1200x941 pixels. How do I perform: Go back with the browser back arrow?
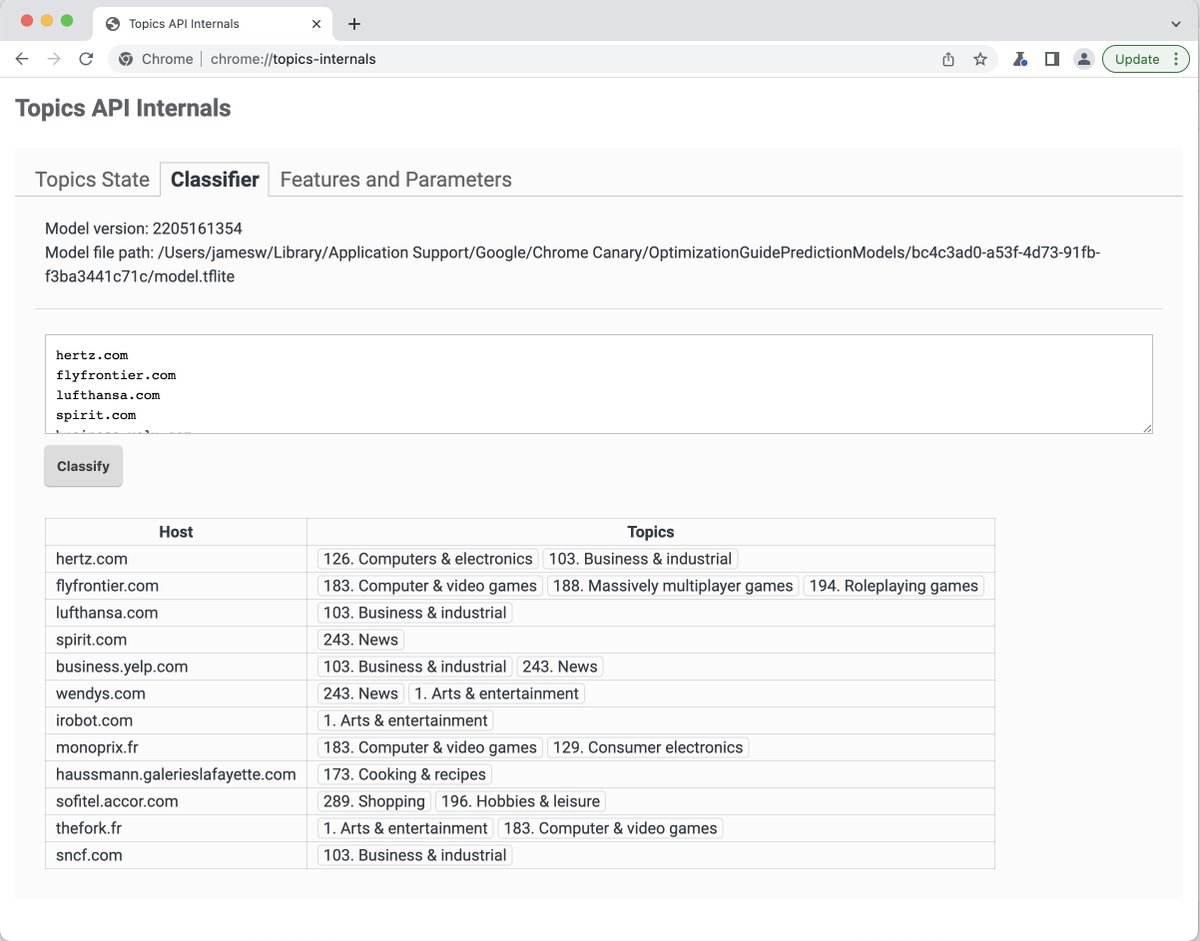22,59
